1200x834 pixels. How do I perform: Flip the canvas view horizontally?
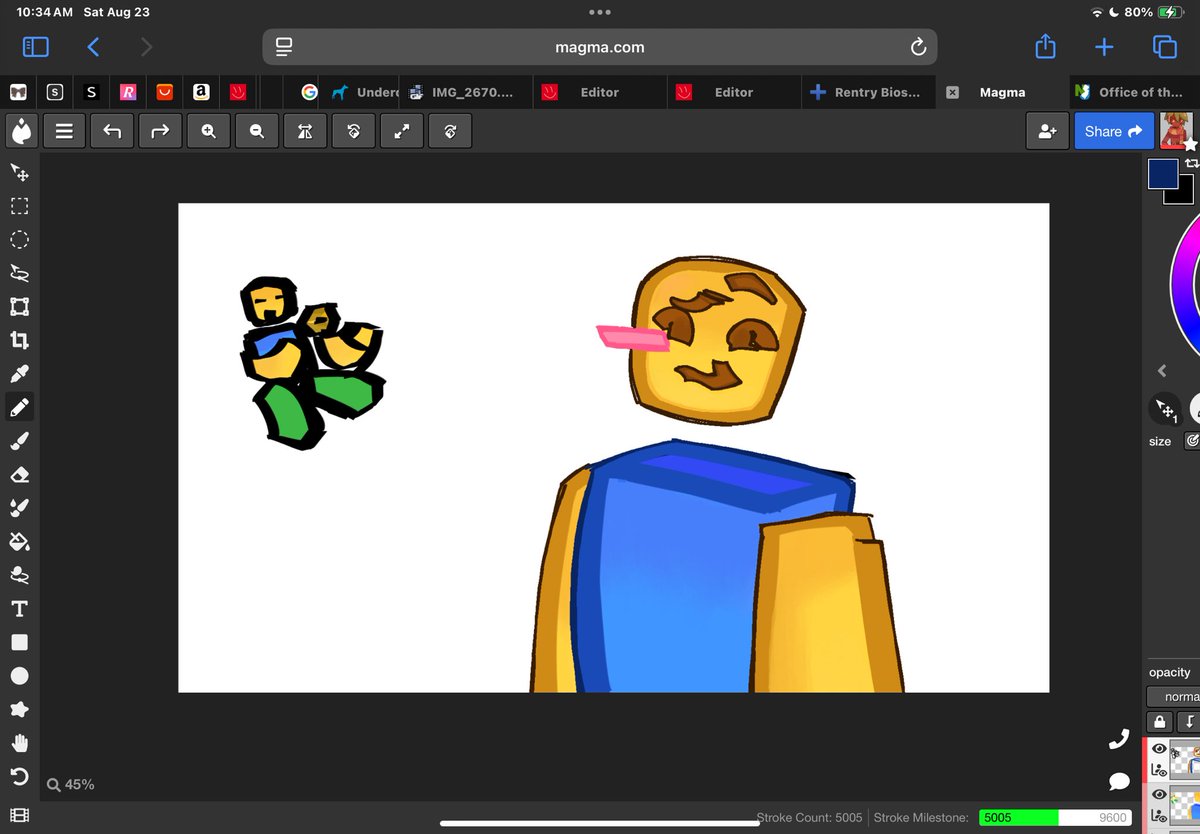pyautogui.click(x=305, y=131)
